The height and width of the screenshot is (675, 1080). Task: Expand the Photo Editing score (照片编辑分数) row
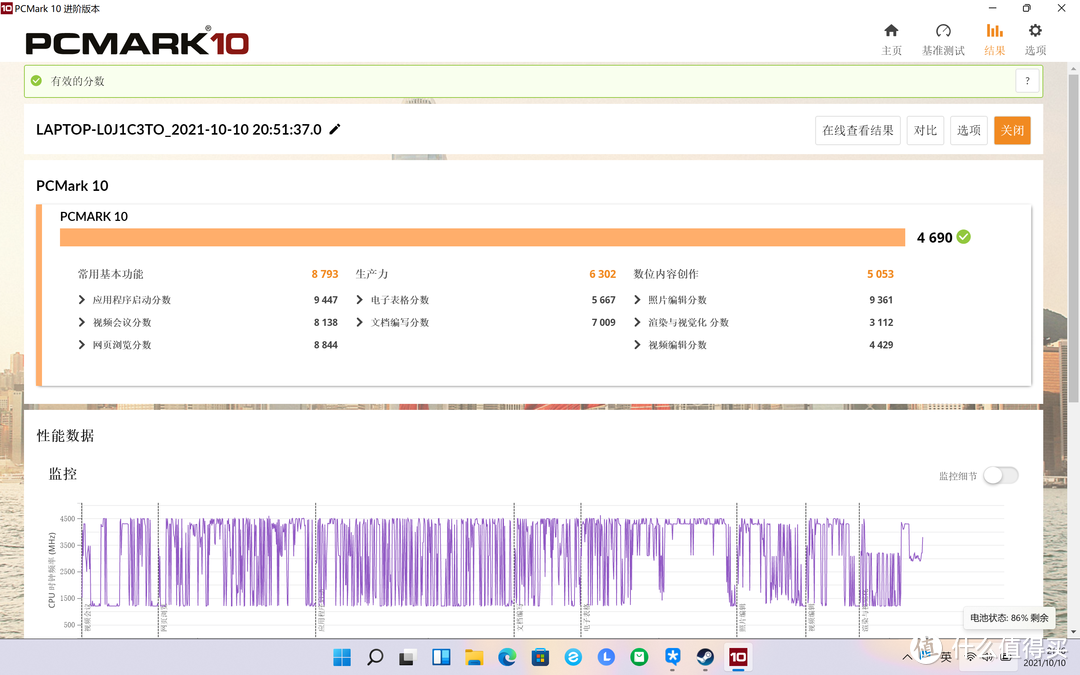click(637, 300)
